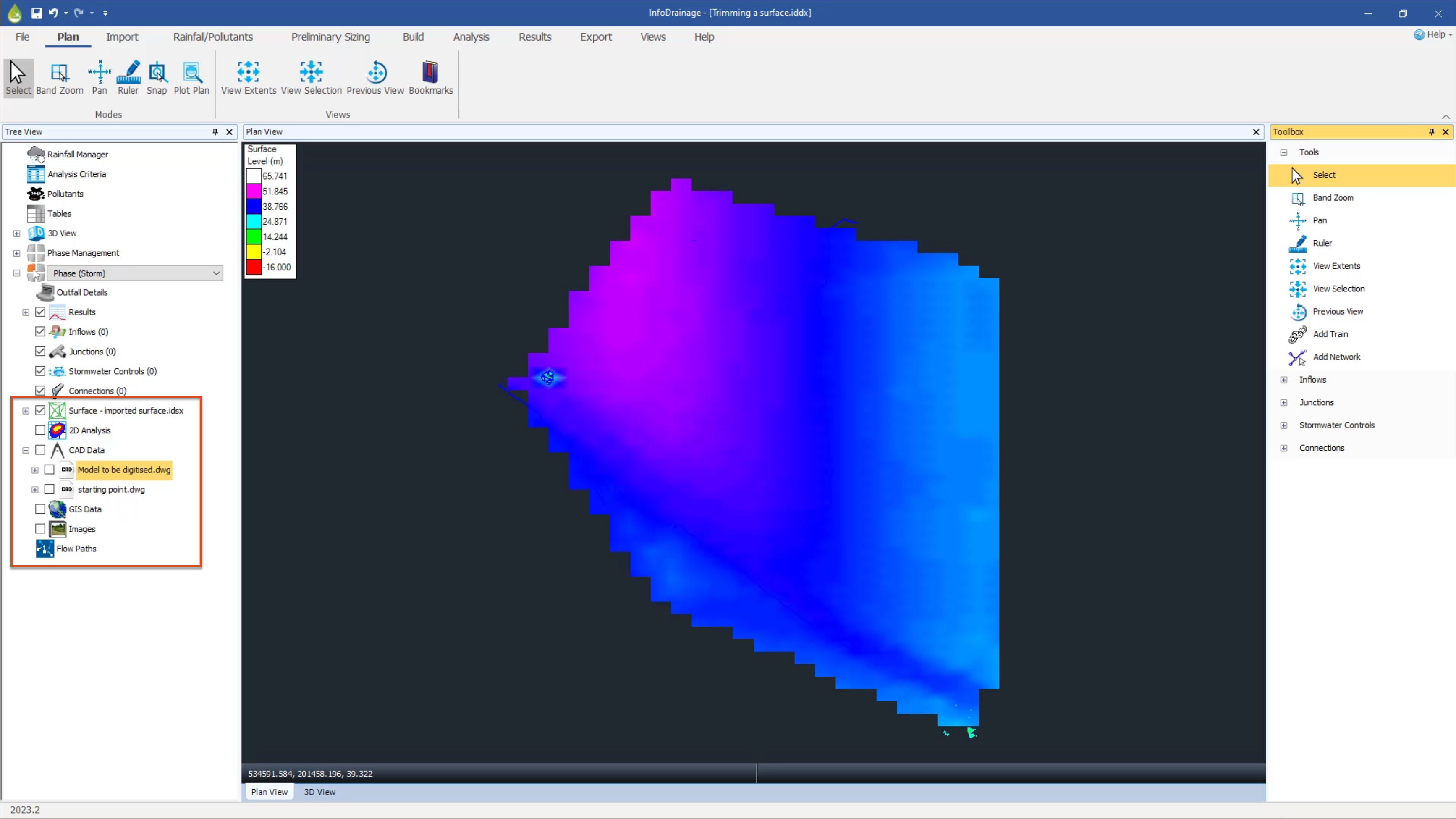This screenshot has width=1456, height=819.
Task: Switch to the Analysis ribbon tab
Action: (x=471, y=37)
